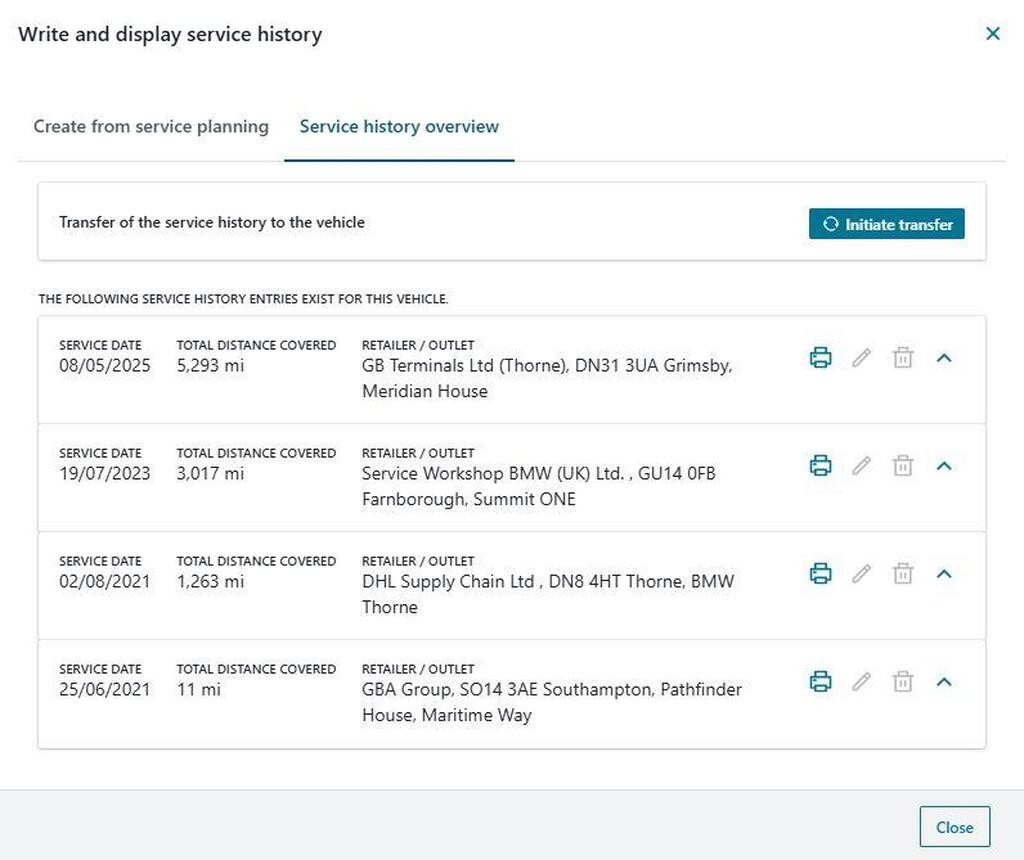Click 'Transfer of the service history to the vehicle'
The height and width of the screenshot is (860, 1024).
pyautogui.click(x=212, y=222)
